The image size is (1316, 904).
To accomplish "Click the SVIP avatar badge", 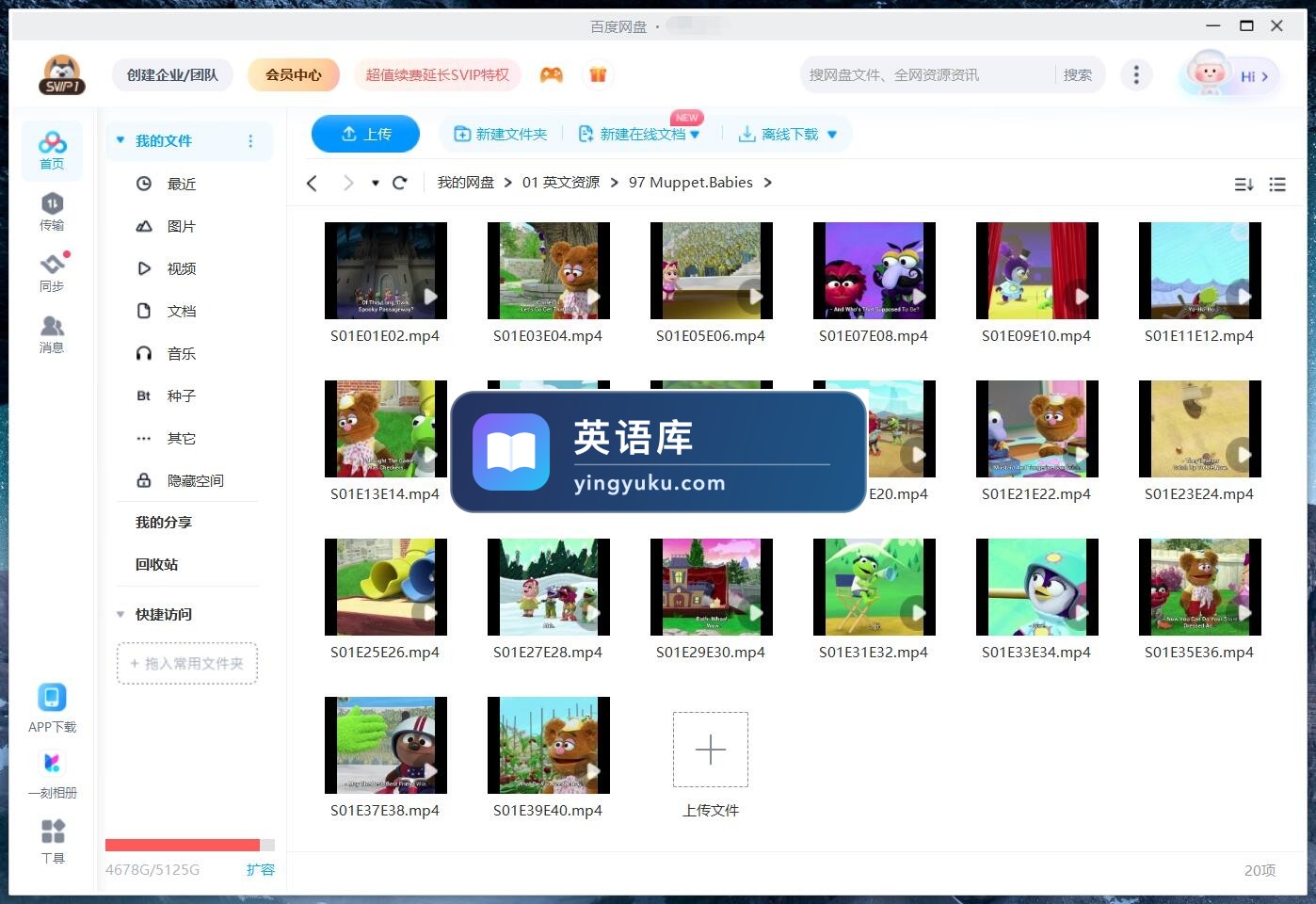I will (x=62, y=75).
